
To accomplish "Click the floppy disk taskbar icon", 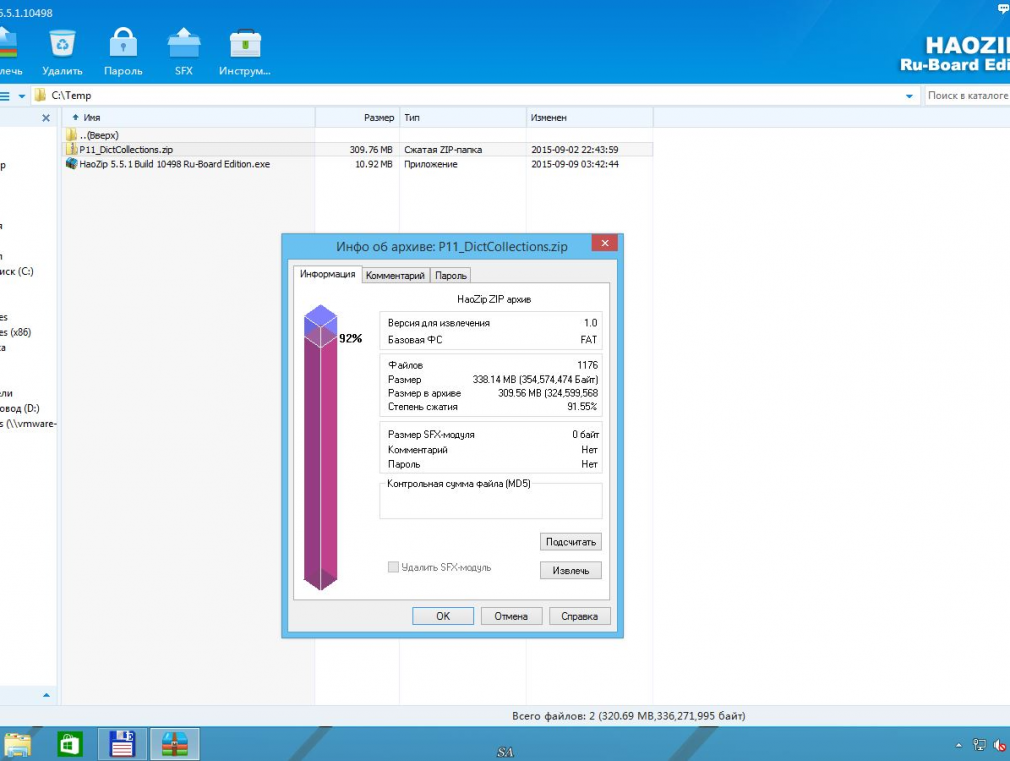I will pos(122,744).
